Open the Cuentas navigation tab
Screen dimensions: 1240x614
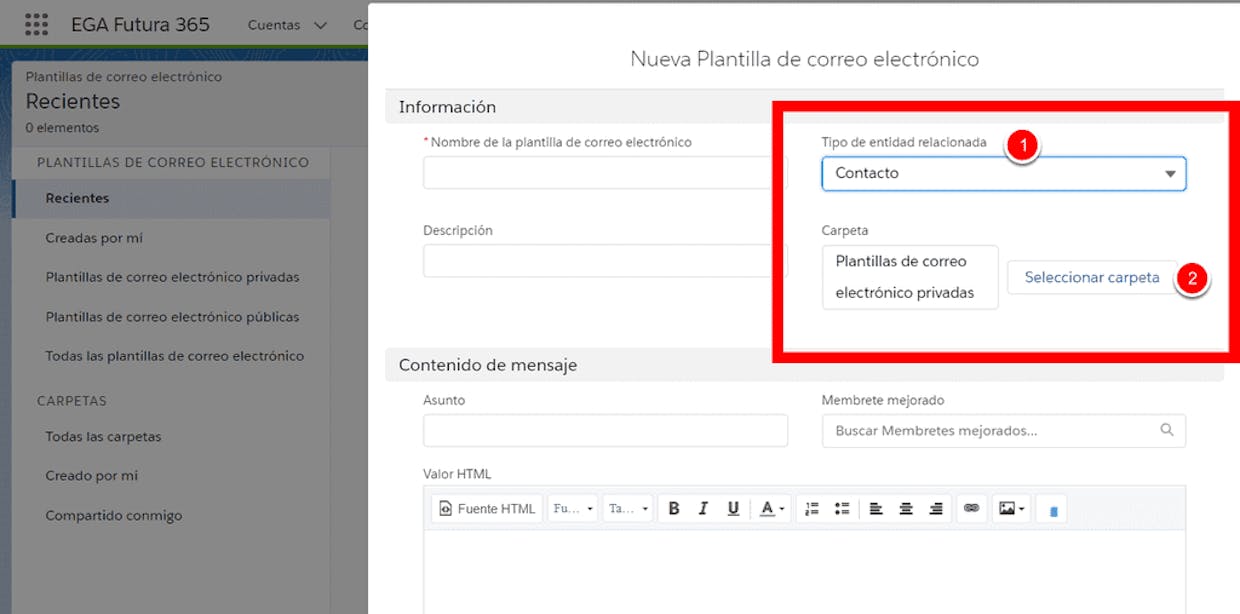[274, 25]
